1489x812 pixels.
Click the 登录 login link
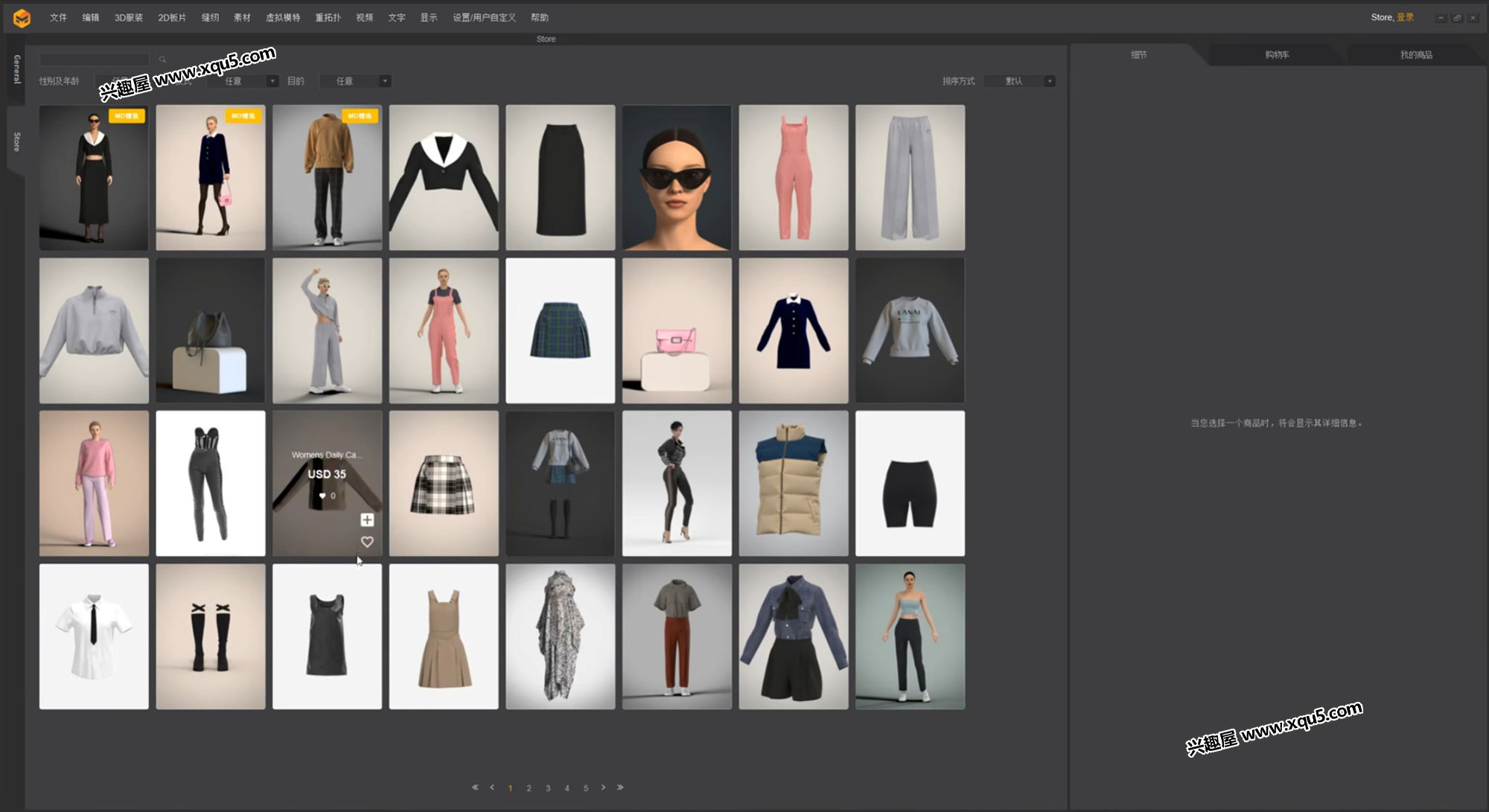(1405, 17)
